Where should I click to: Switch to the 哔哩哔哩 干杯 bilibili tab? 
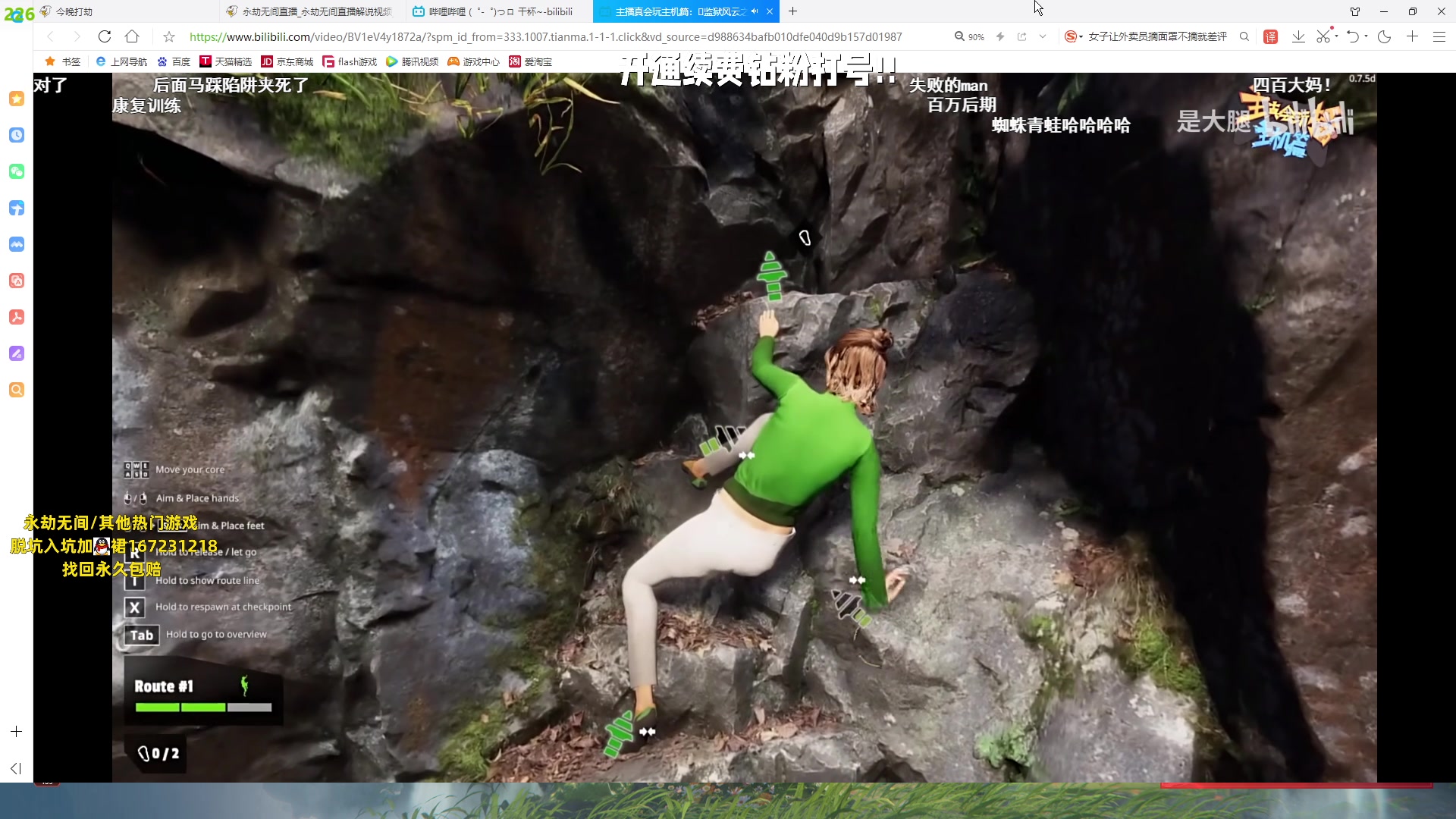click(497, 11)
